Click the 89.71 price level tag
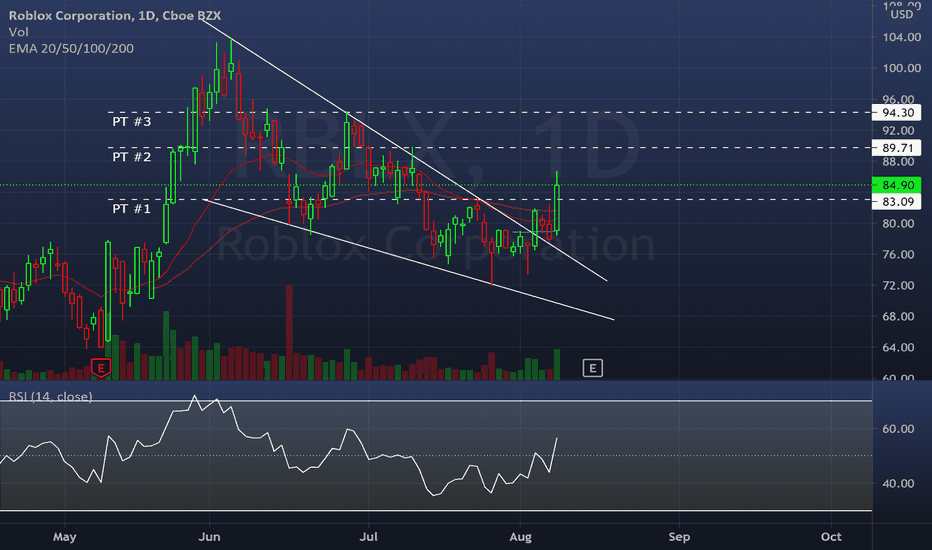Screen dimensions: 932x550 (897, 147)
